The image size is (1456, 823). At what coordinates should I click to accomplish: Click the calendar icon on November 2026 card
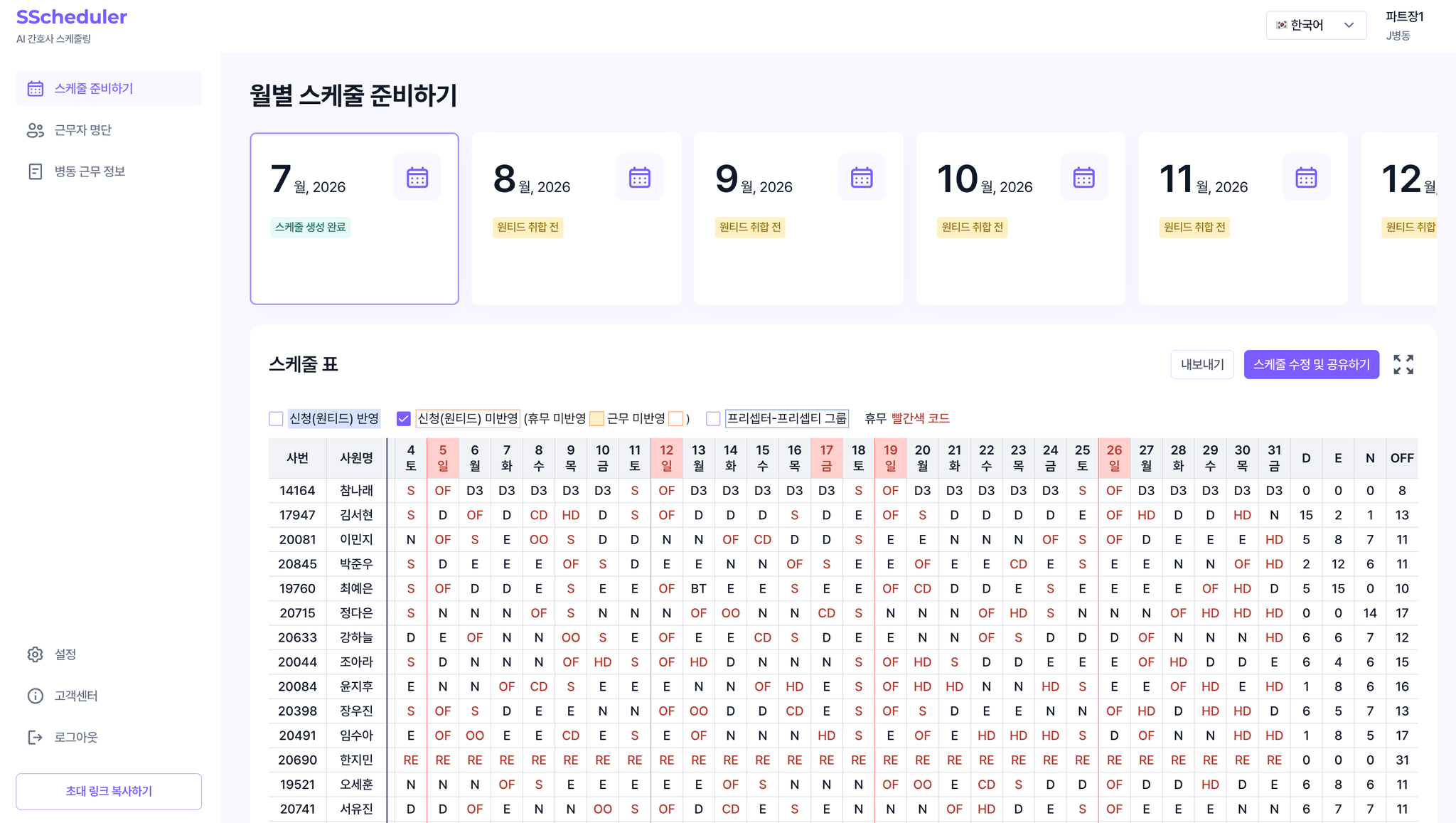tap(1306, 177)
